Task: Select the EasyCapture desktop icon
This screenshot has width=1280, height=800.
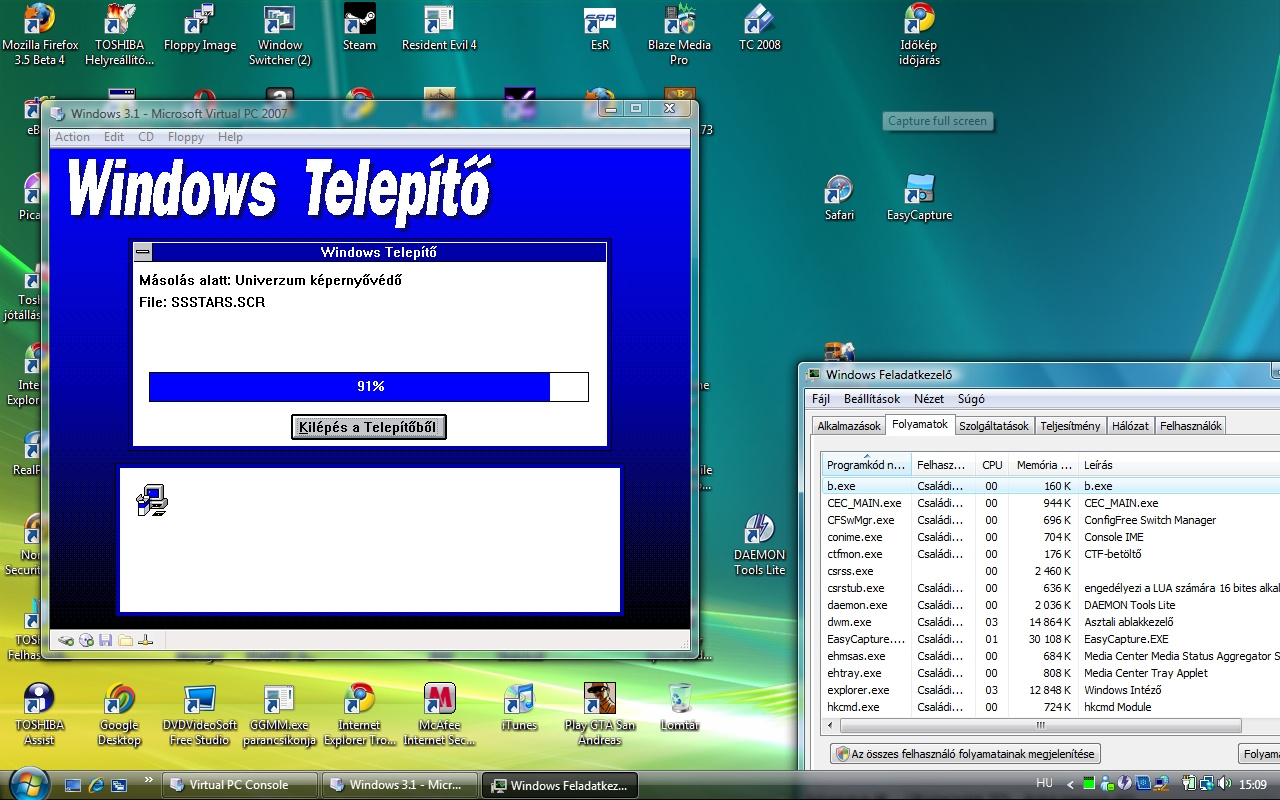Action: [x=920, y=198]
